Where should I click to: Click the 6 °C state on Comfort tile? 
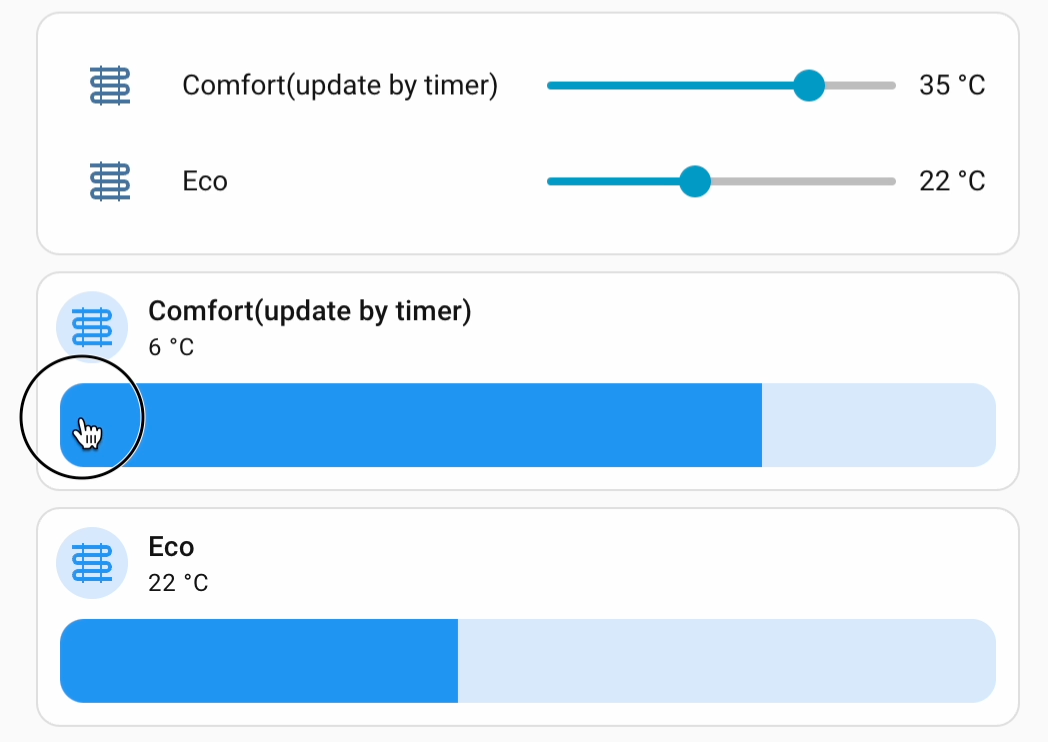click(x=171, y=348)
